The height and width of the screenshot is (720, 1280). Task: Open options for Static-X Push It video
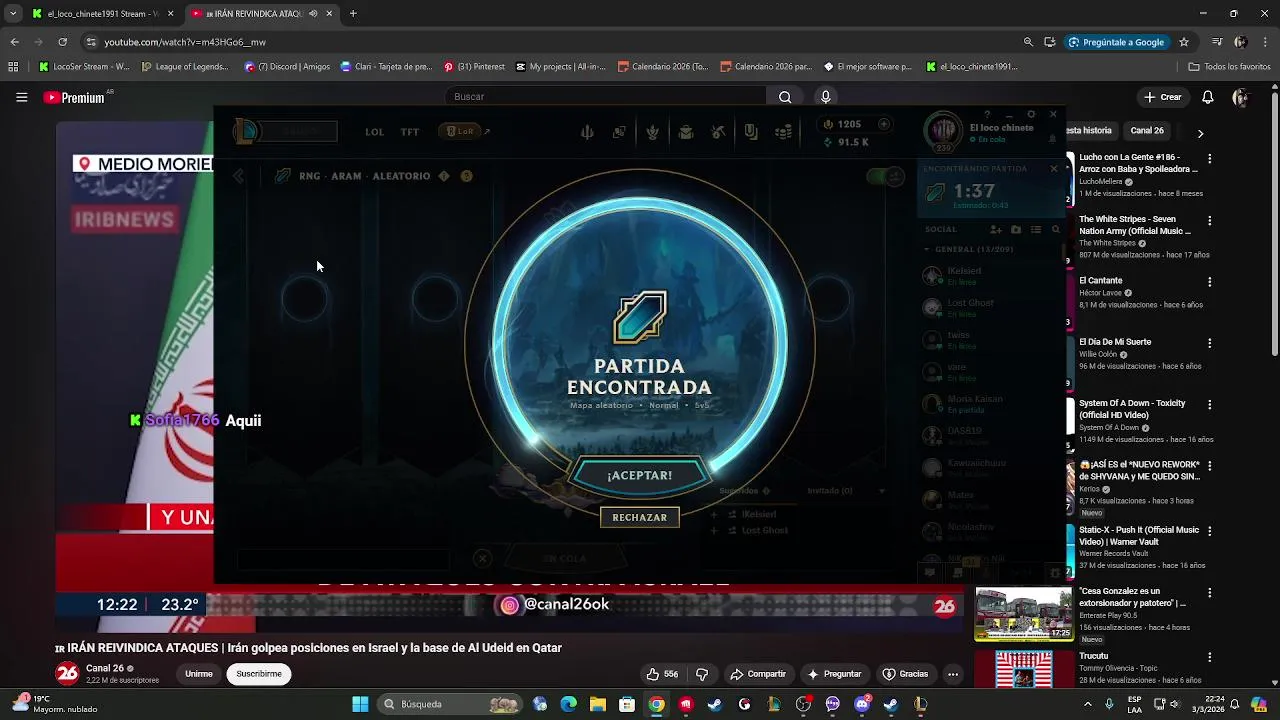coord(1210,531)
